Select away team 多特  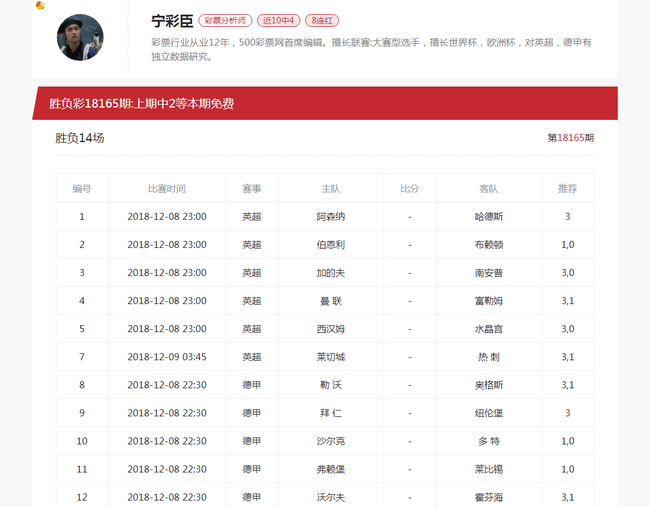coord(489,441)
